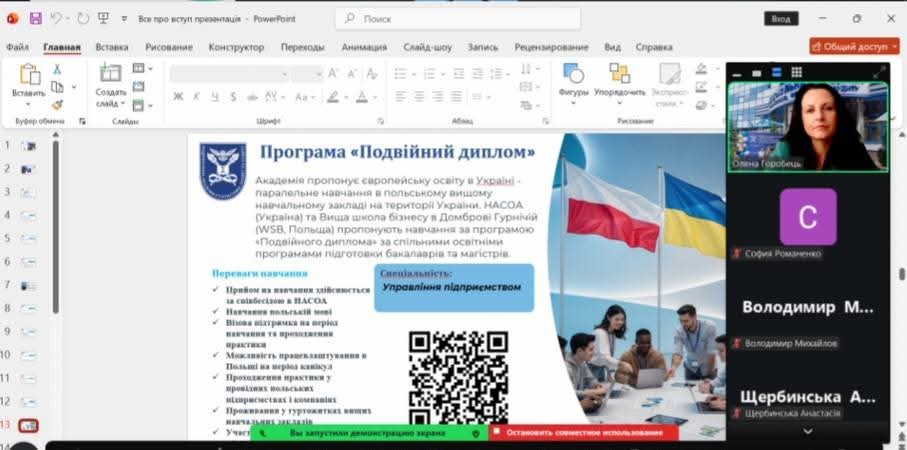Click in the Поиск search field
This screenshot has height=450, width=907.
coord(457,18)
